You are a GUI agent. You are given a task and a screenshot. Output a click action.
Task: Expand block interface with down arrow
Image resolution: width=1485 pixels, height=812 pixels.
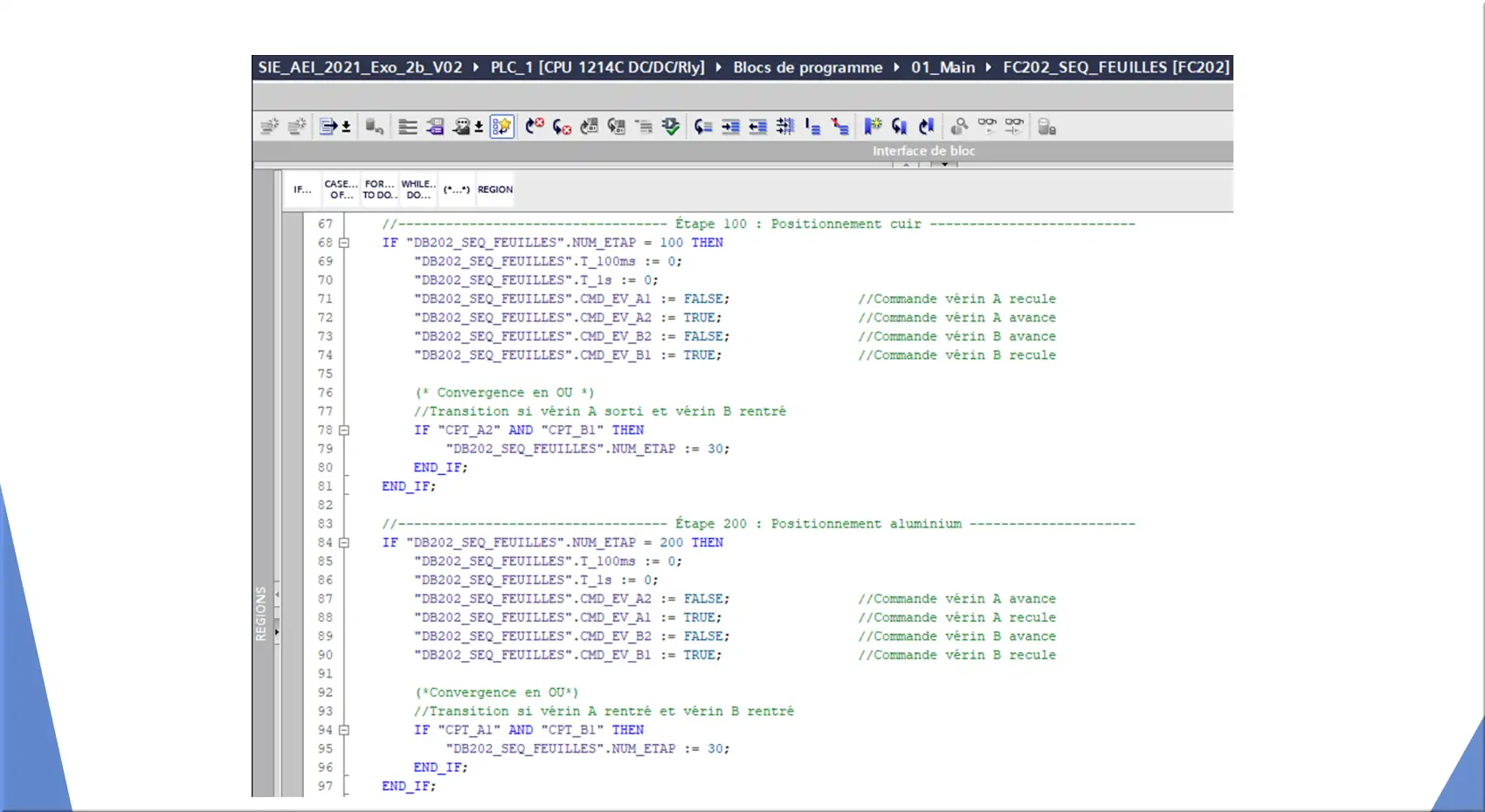[944, 164]
